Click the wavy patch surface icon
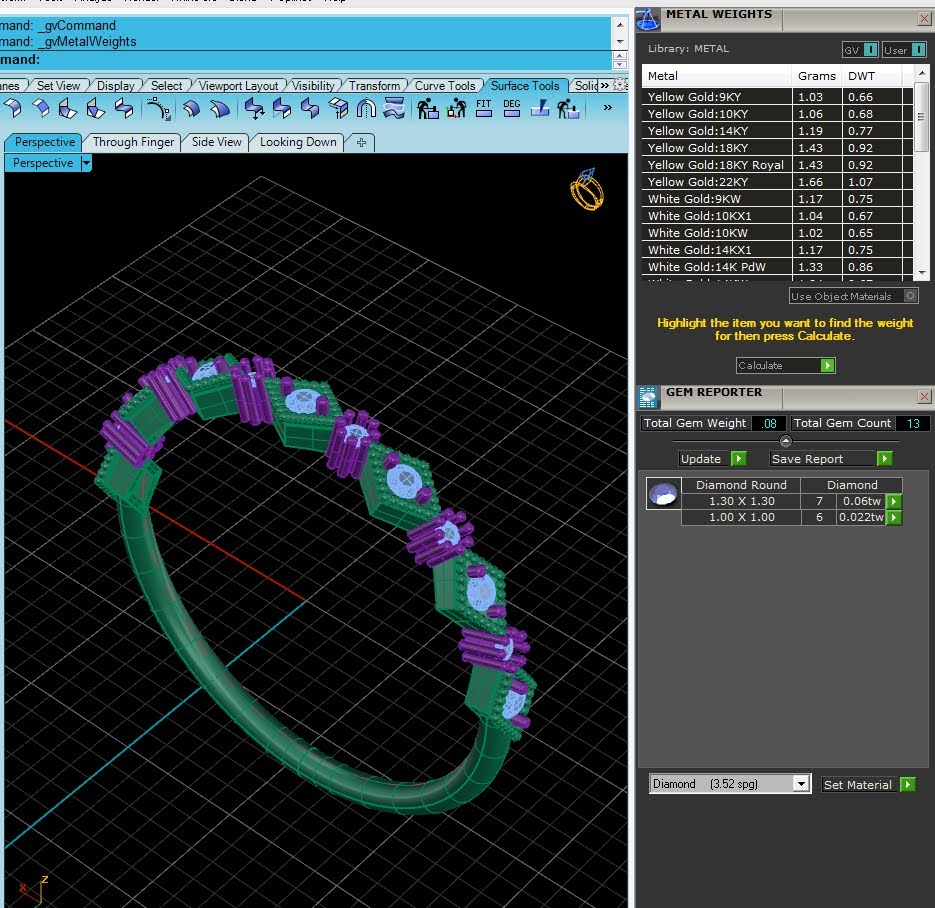Image resolution: width=935 pixels, height=908 pixels. (394, 109)
